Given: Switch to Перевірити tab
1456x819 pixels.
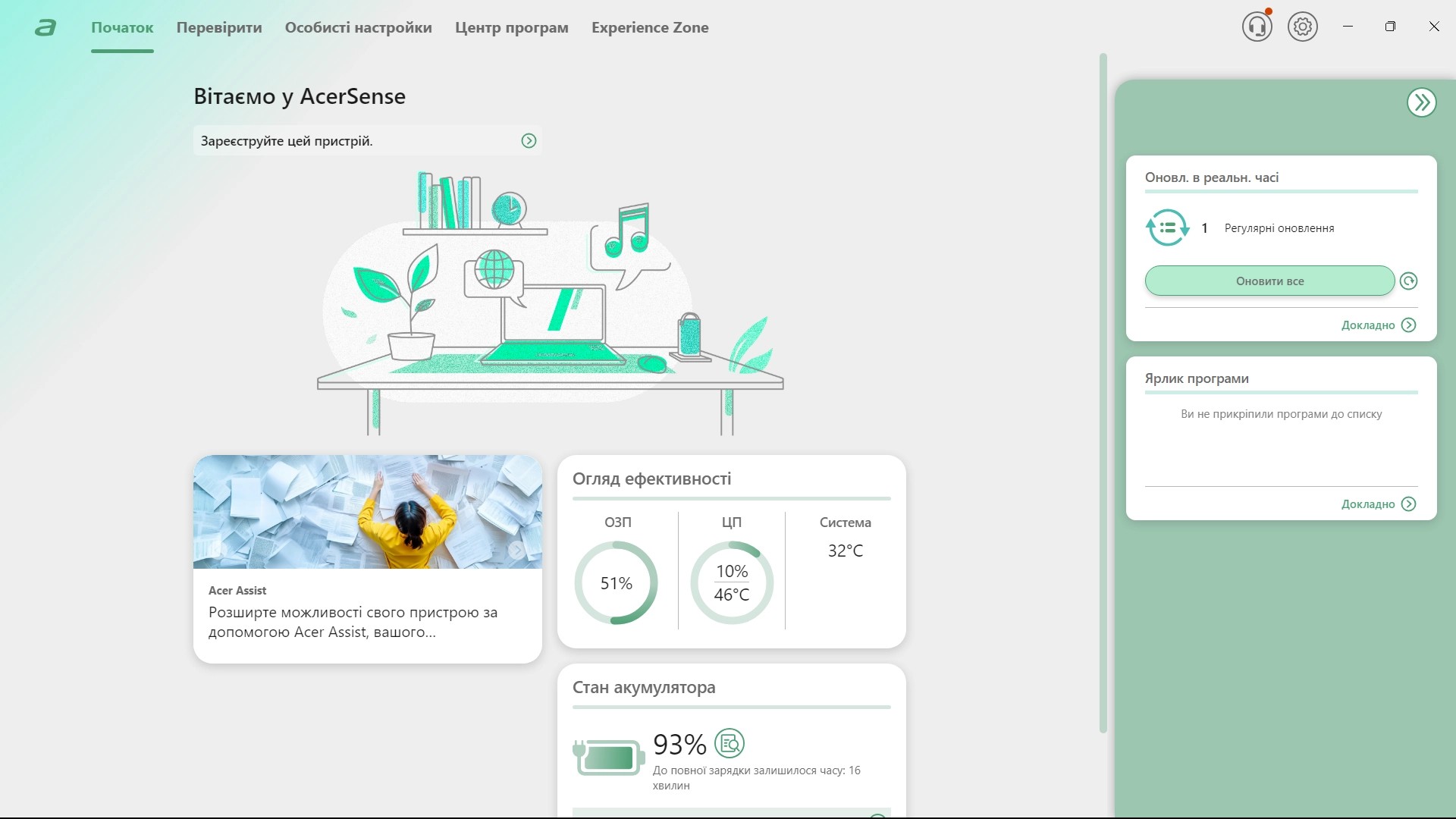Looking at the screenshot, I should [x=219, y=28].
